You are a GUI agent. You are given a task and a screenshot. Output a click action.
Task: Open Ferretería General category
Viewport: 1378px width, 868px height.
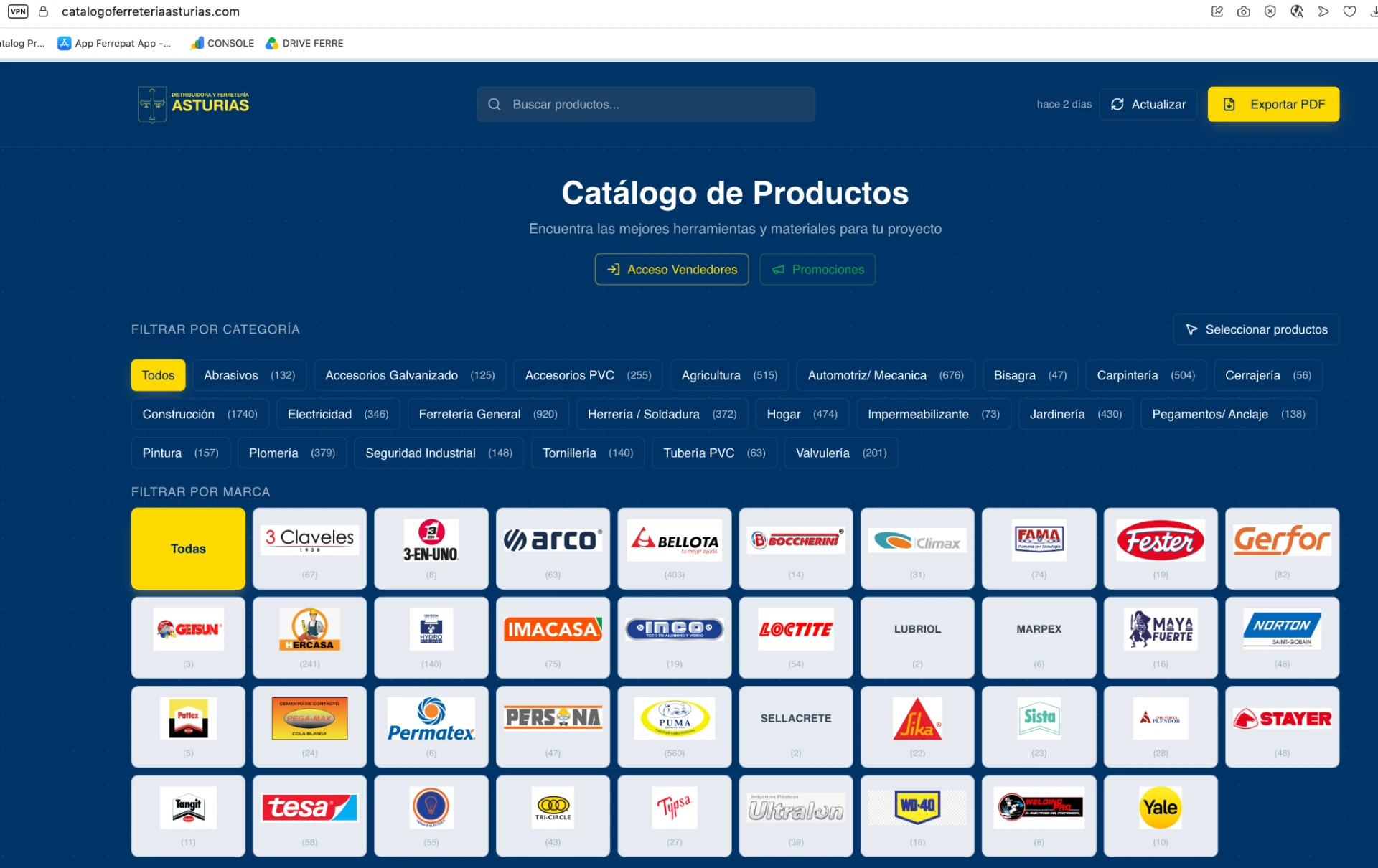[488, 414]
